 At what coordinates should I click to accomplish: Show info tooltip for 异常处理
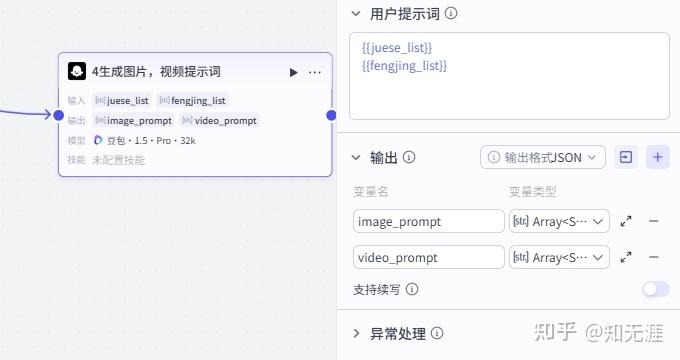coord(437,333)
